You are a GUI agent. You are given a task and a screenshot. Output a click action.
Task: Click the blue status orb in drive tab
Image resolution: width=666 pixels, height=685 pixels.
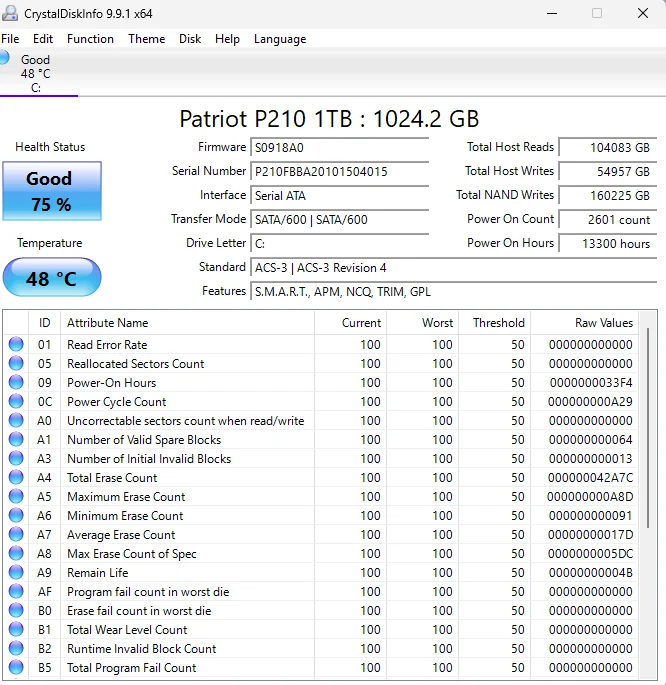4,58
